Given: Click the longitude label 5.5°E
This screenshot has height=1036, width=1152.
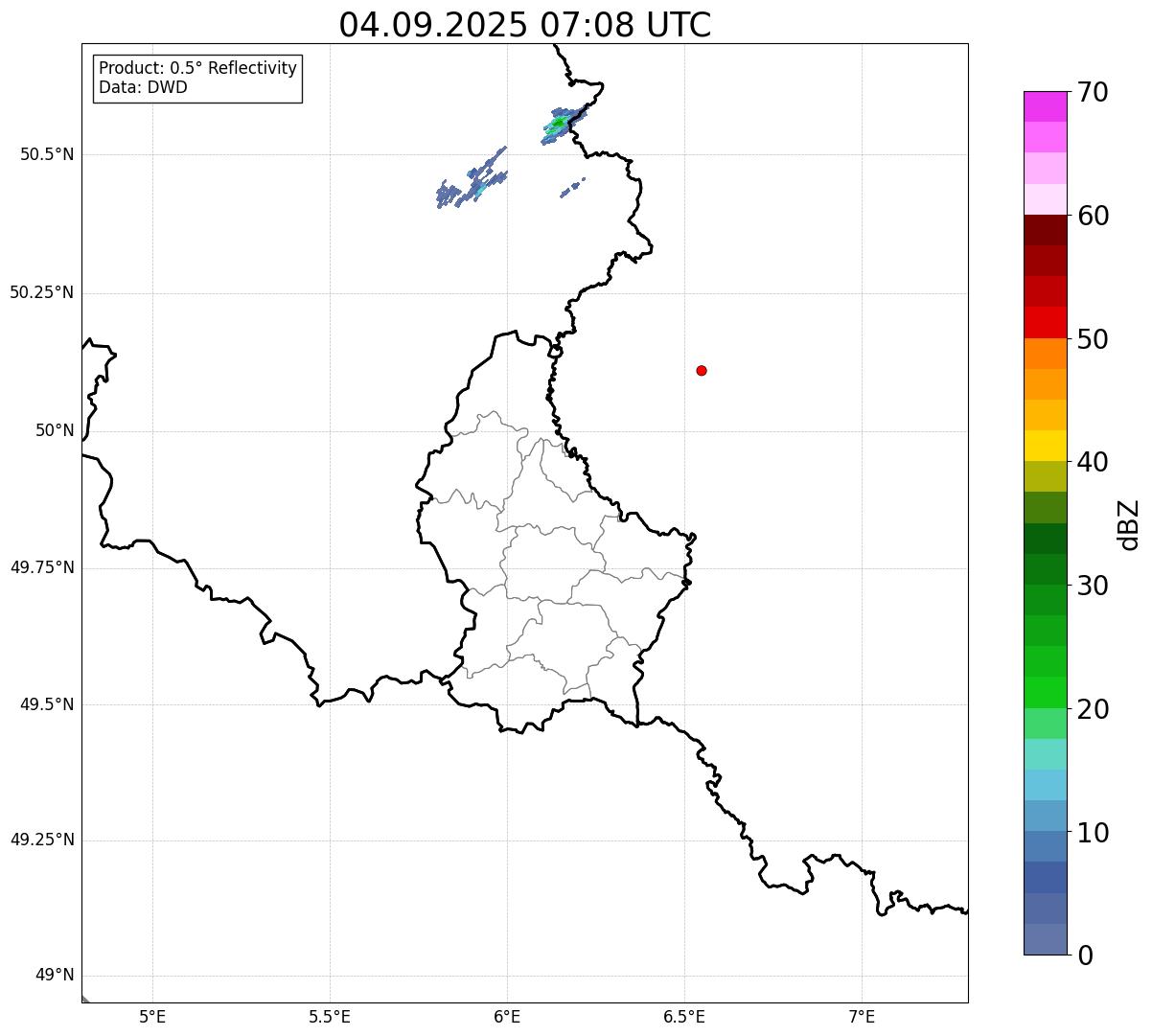Looking at the screenshot, I should tap(330, 1017).
